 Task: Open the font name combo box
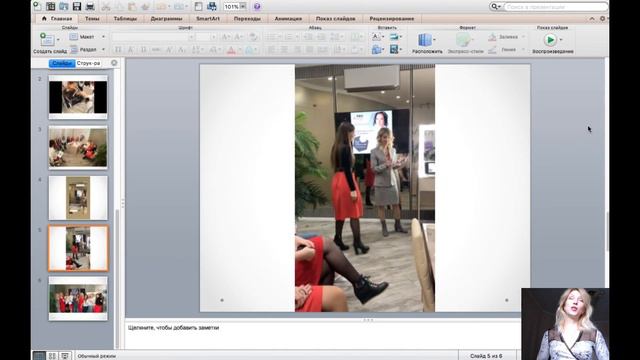[153, 37]
